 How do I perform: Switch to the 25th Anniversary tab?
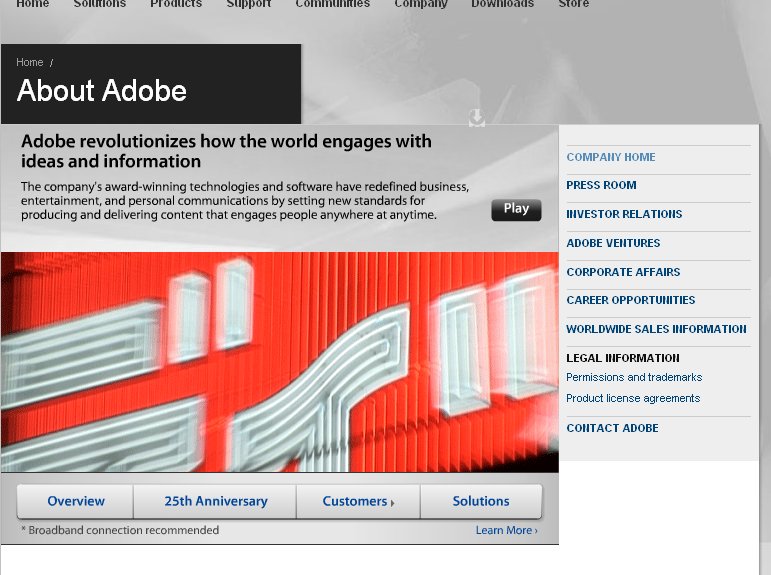(x=215, y=501)
